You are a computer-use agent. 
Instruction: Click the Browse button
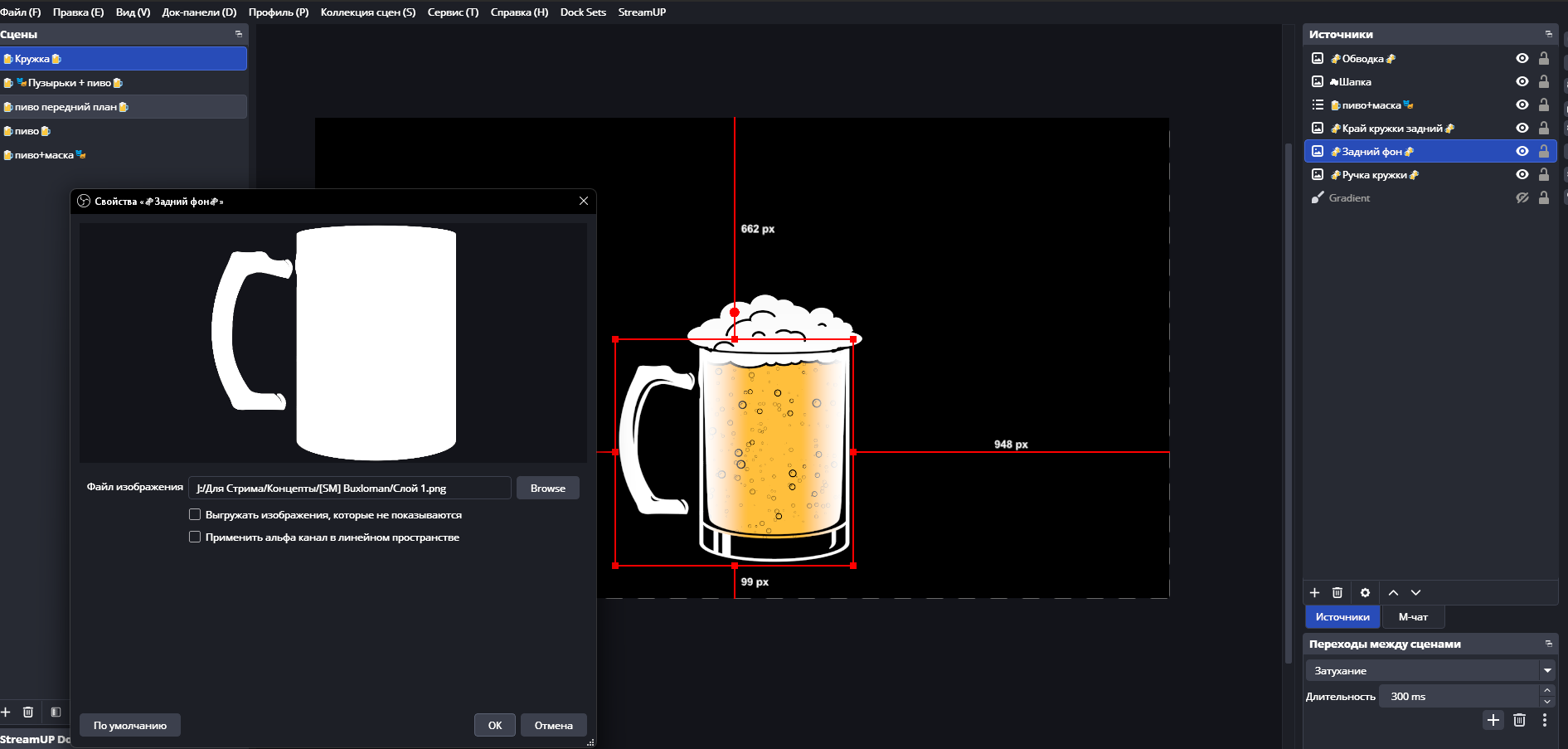tap(547, 489)
